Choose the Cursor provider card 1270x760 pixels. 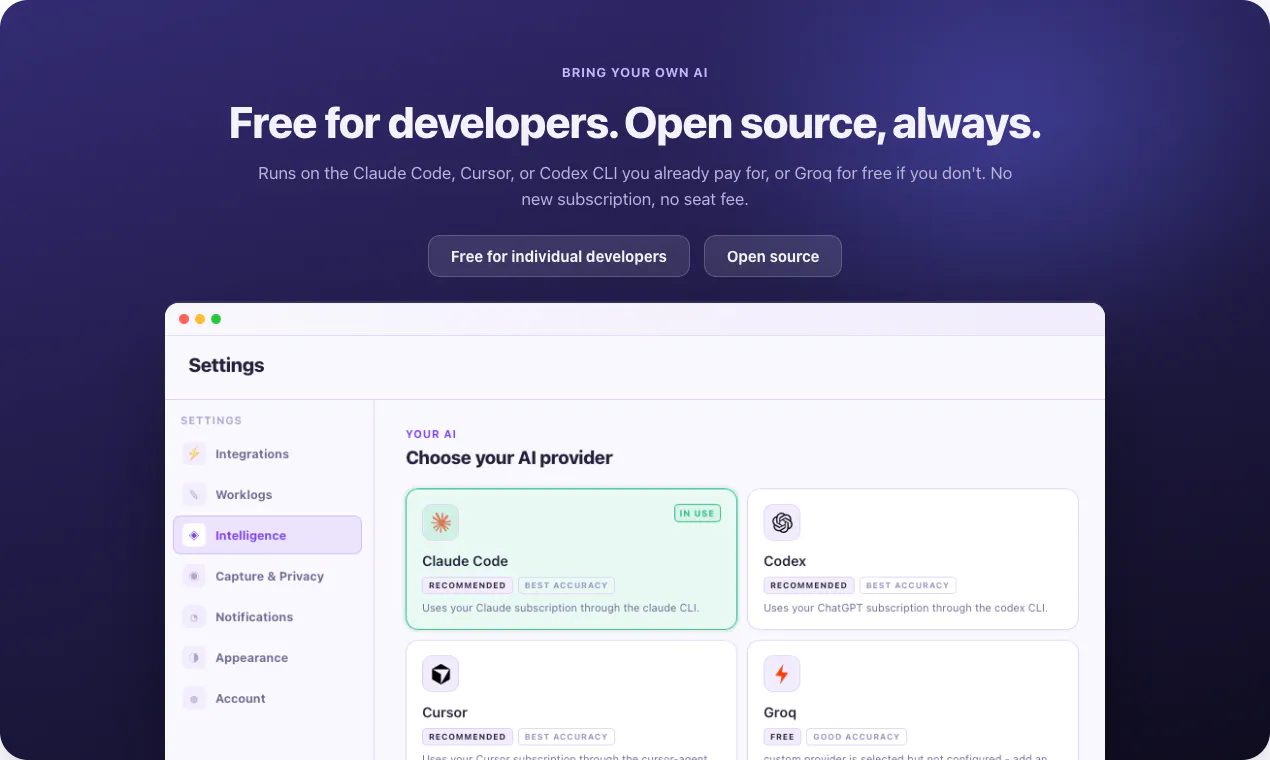click(x=571, y=700)
